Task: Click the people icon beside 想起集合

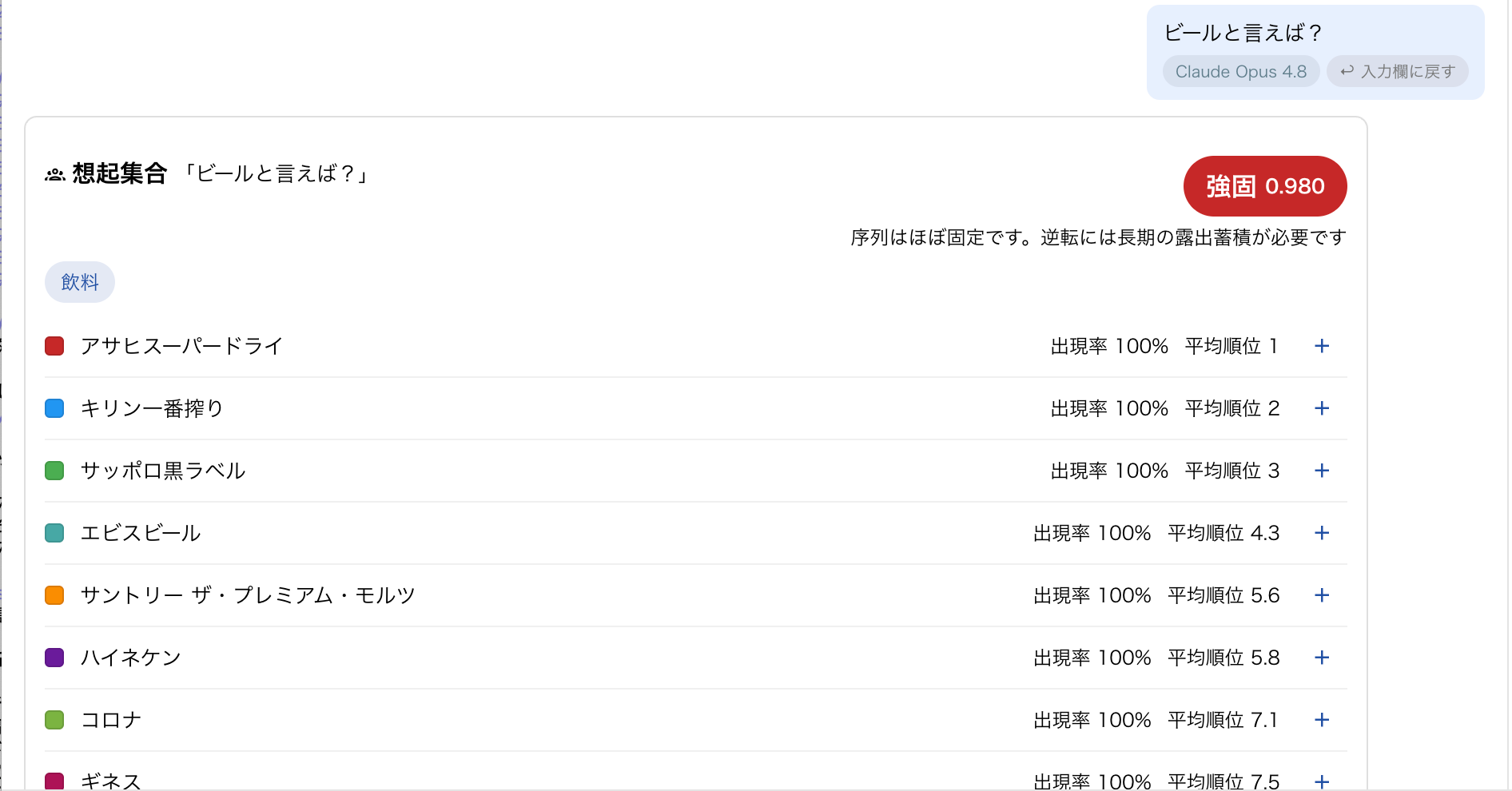Action: point(55,174)
